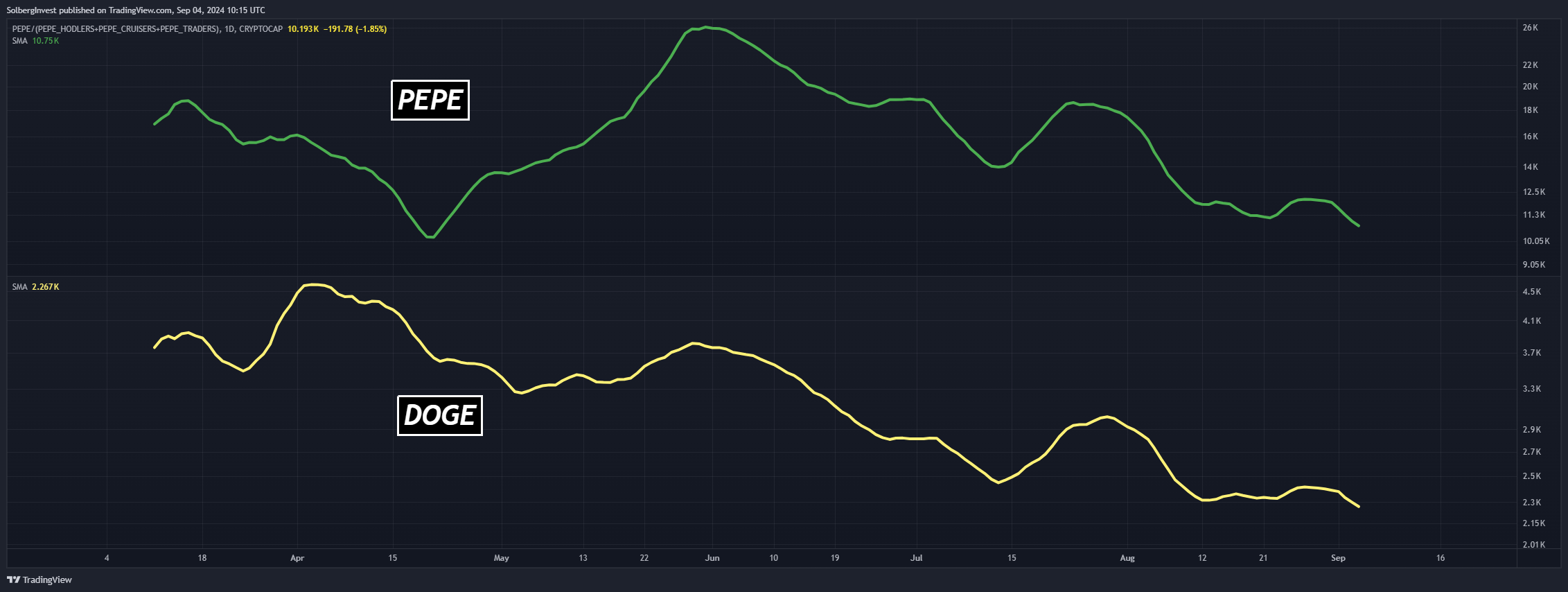
Task: Click the 21 date label on time axis
Action: pos(1263,558)
